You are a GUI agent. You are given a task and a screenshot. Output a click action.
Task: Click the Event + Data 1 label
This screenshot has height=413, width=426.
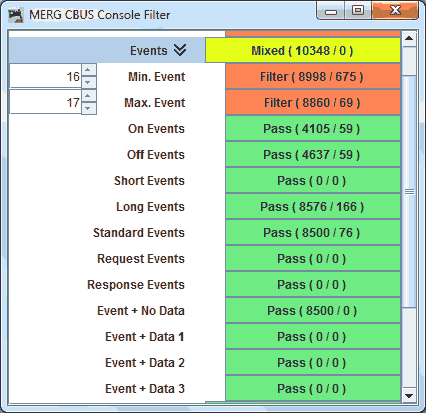[x=145, y=337]
